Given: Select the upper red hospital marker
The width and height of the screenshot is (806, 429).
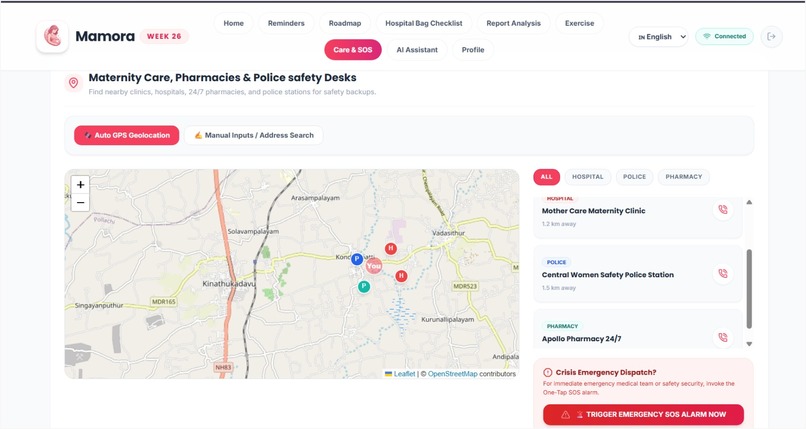Looking at the screenshot, I should 391,249.
